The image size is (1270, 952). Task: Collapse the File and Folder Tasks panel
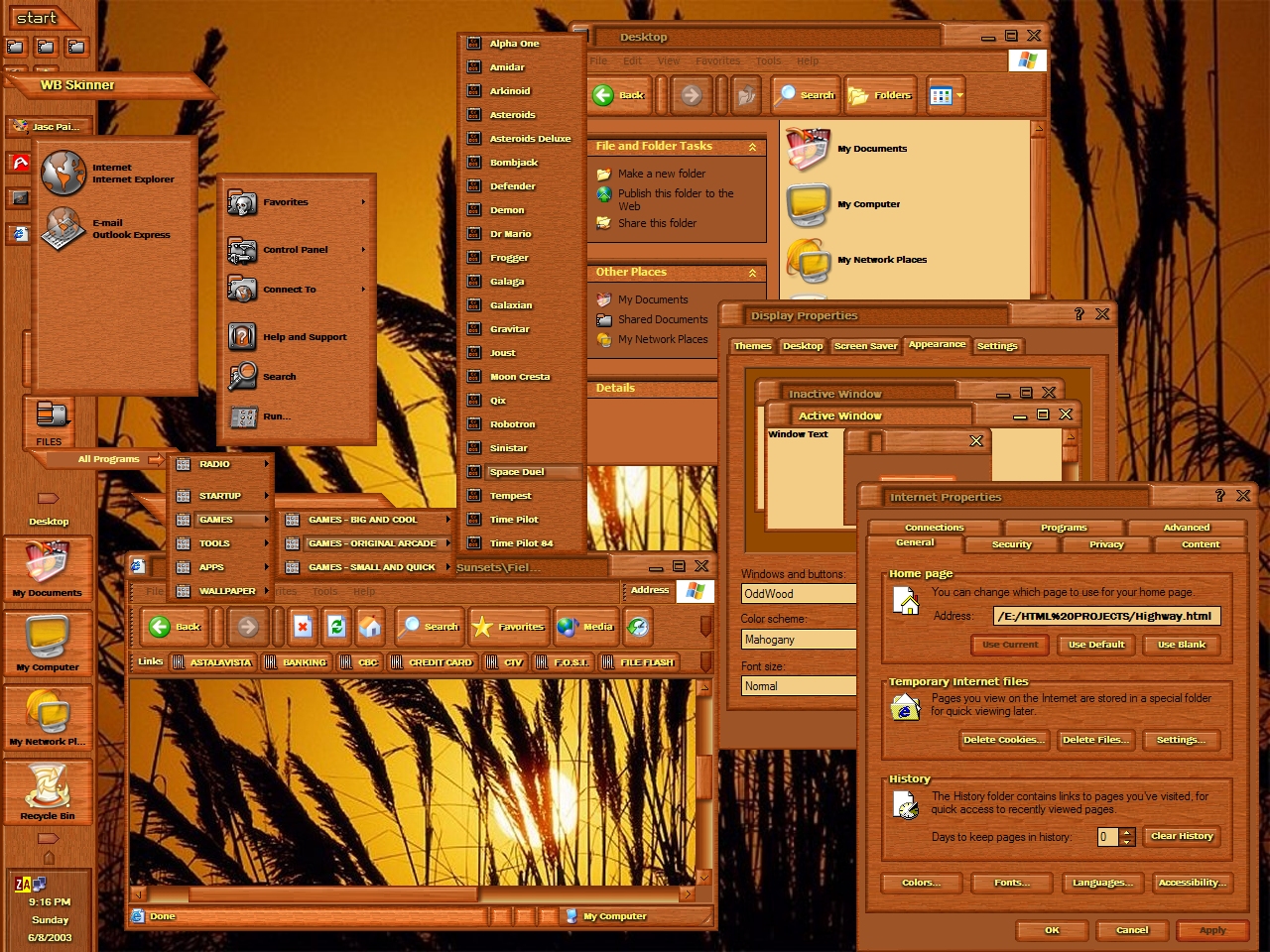(x=752, y=147)
